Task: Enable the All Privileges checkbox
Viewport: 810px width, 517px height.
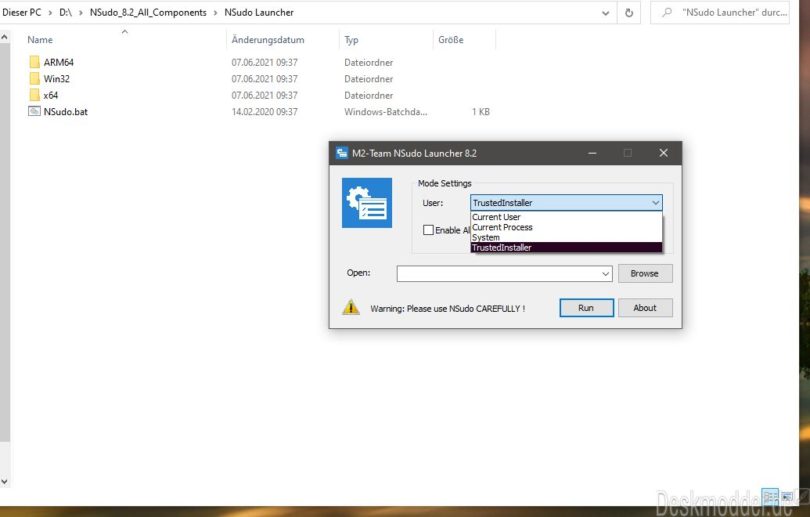Action: [x=428, y=230]
